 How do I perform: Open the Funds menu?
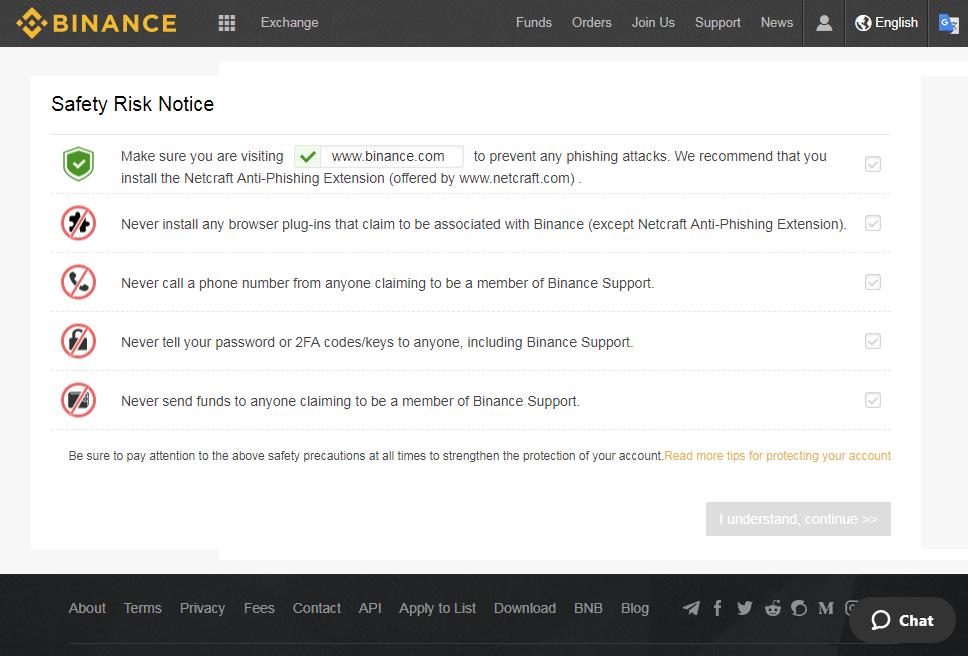click(534, 23)
